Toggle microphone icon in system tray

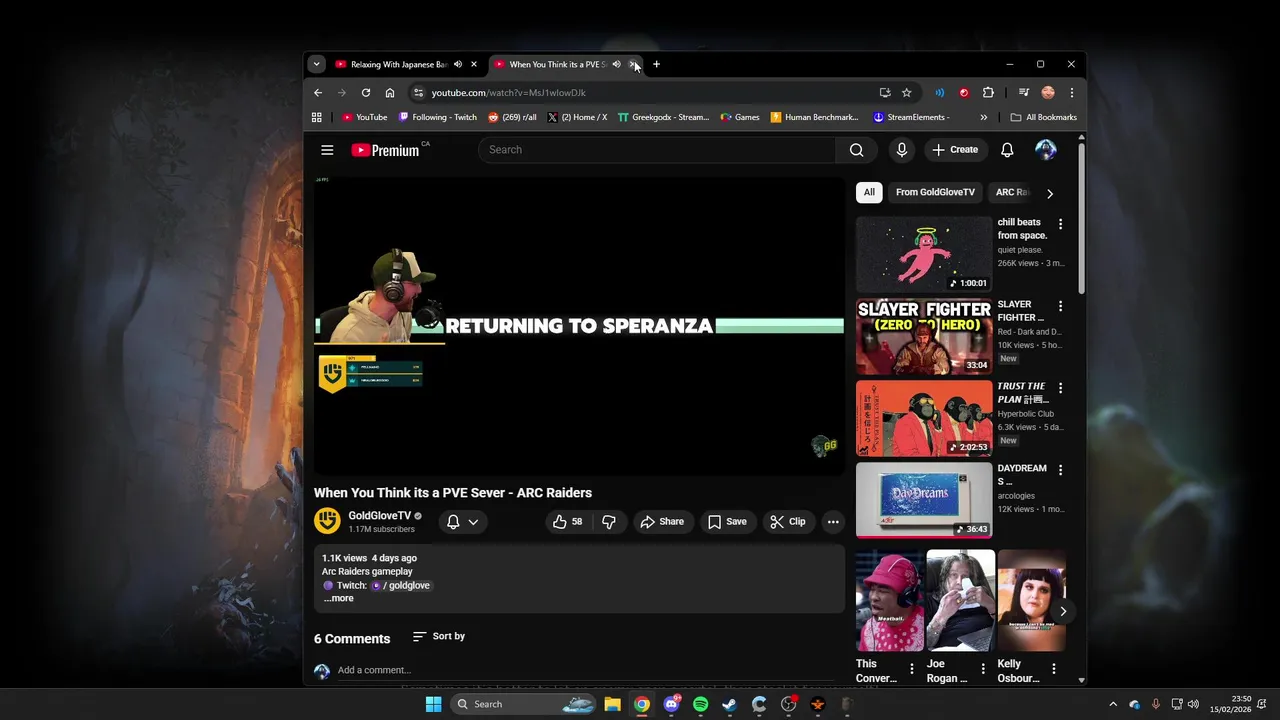(1156, 704)
